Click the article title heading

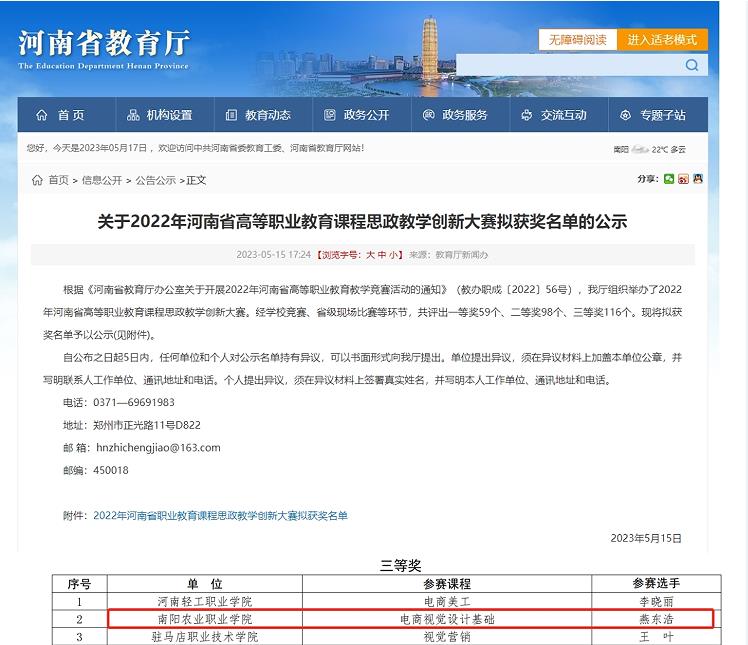coord(362,221)
